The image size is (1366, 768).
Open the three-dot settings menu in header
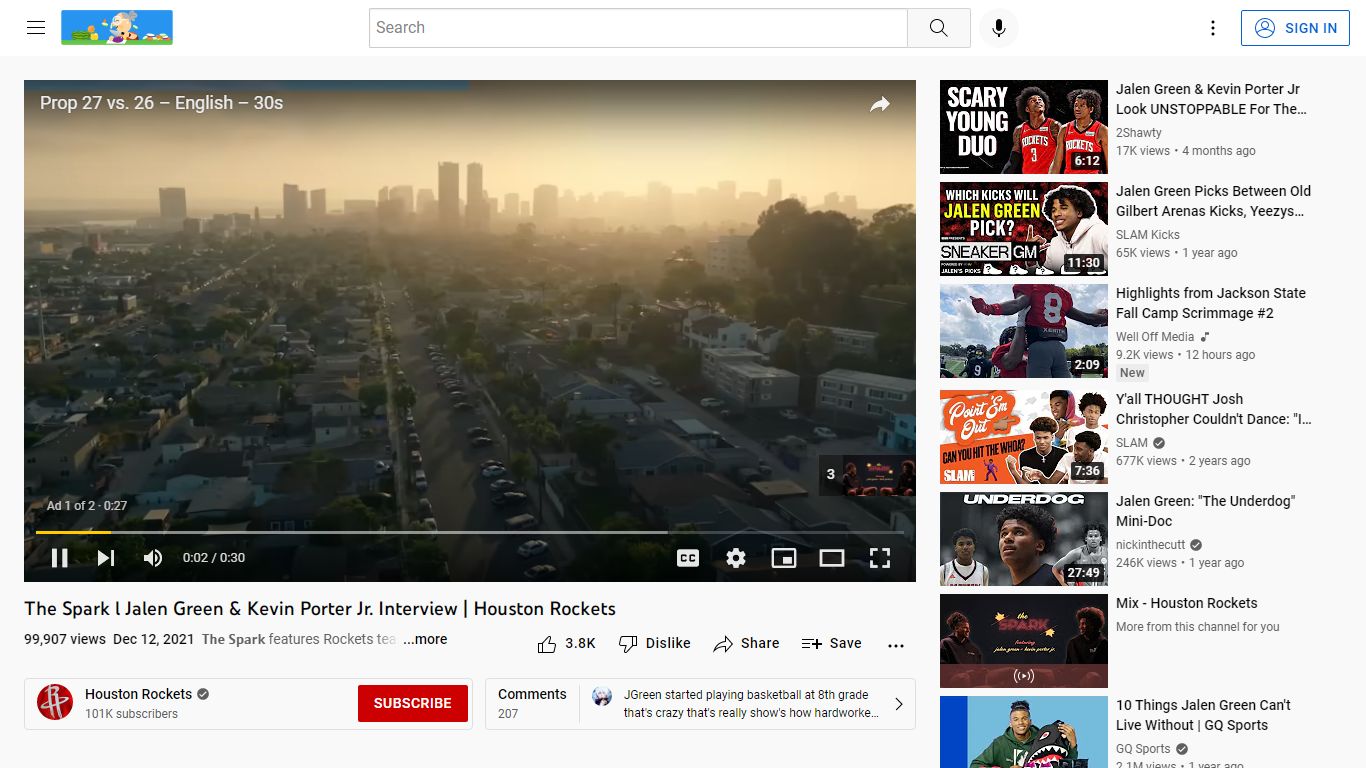[x=1213, y=28]
